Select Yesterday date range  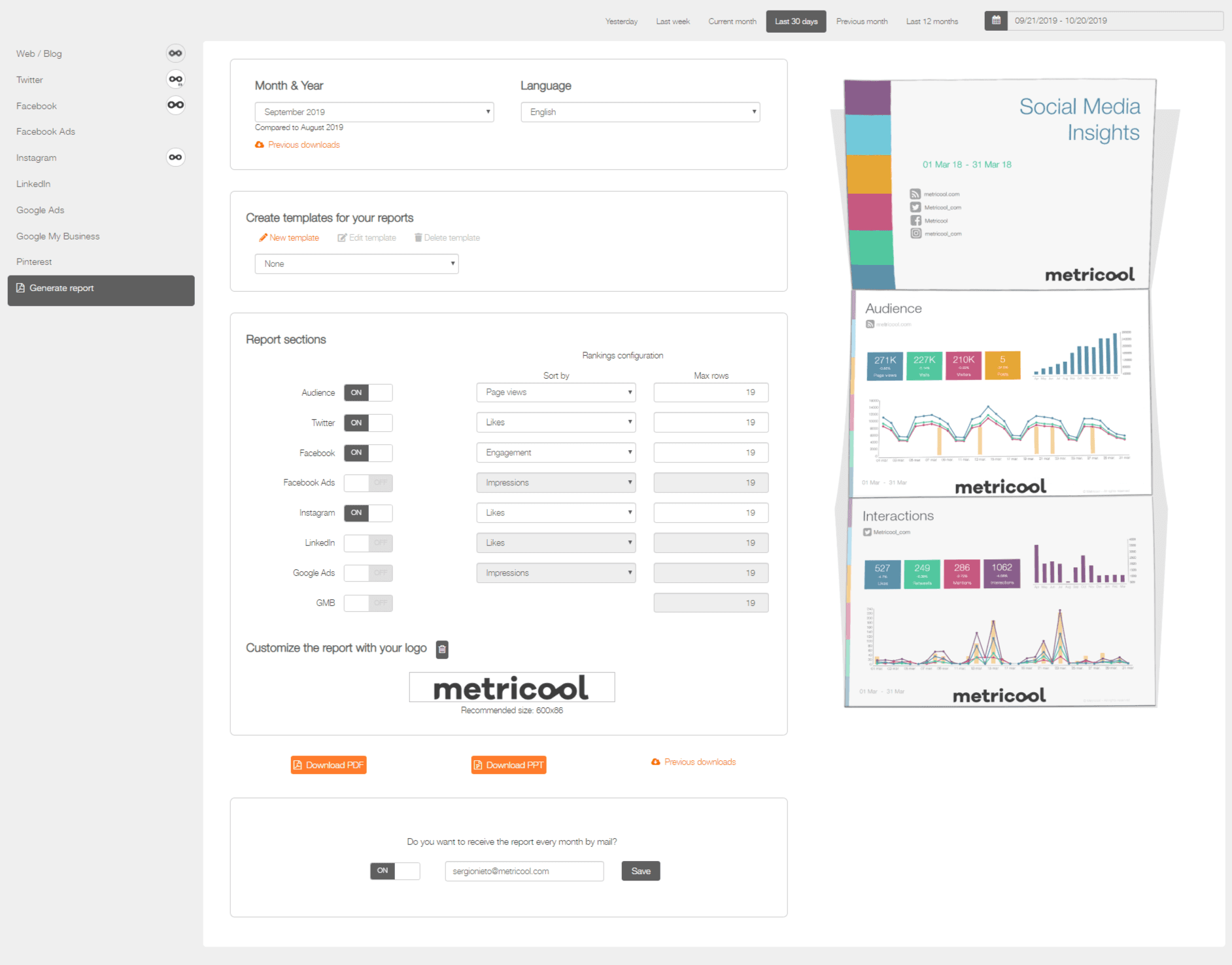tap(621, 22)
